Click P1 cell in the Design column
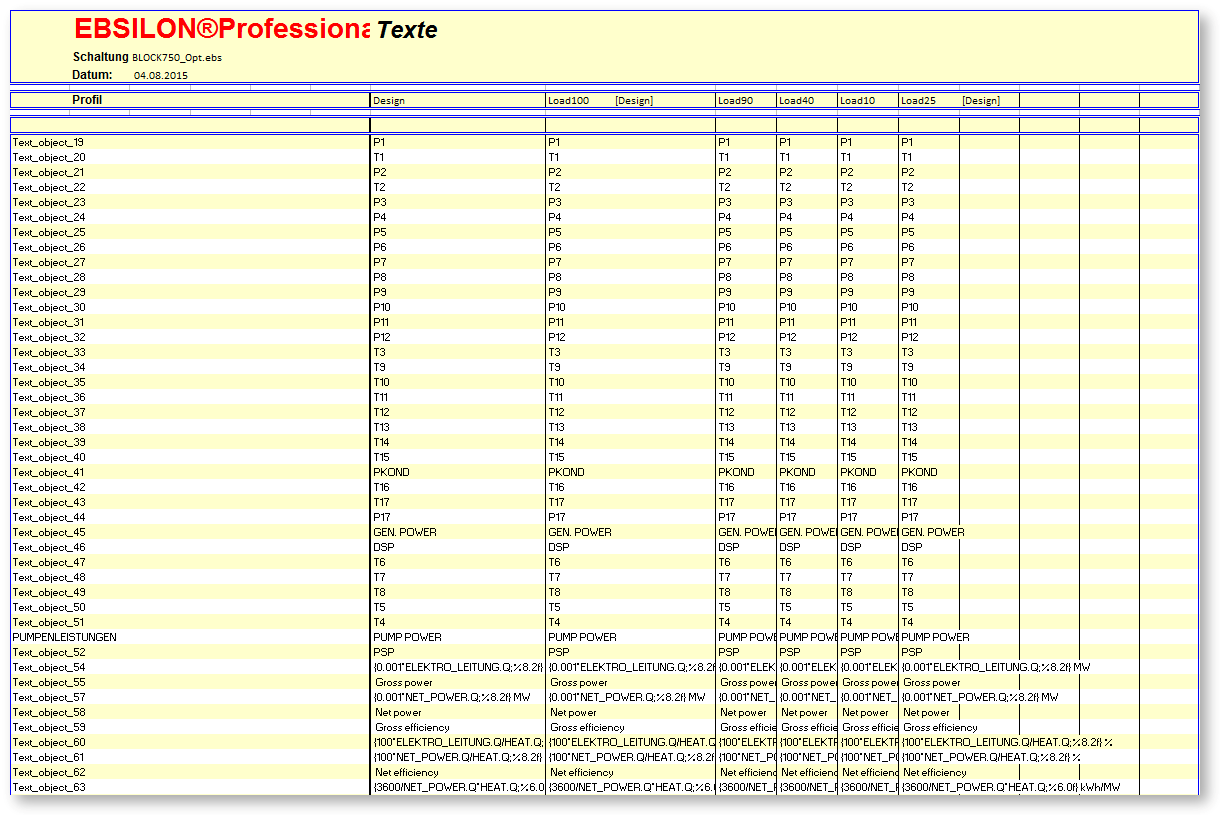Image resolution: width=1220 pixels, height=815 pixels. [379, 142]
